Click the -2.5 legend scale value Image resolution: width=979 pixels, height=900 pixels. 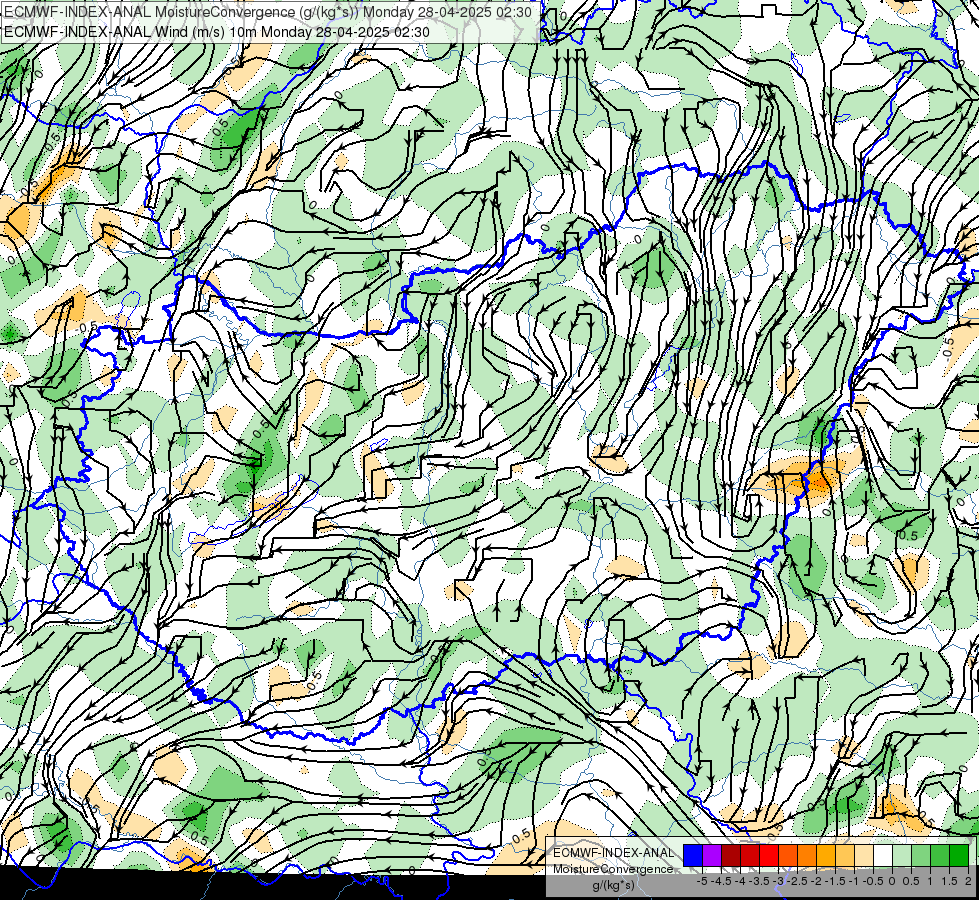coord(797,881)
